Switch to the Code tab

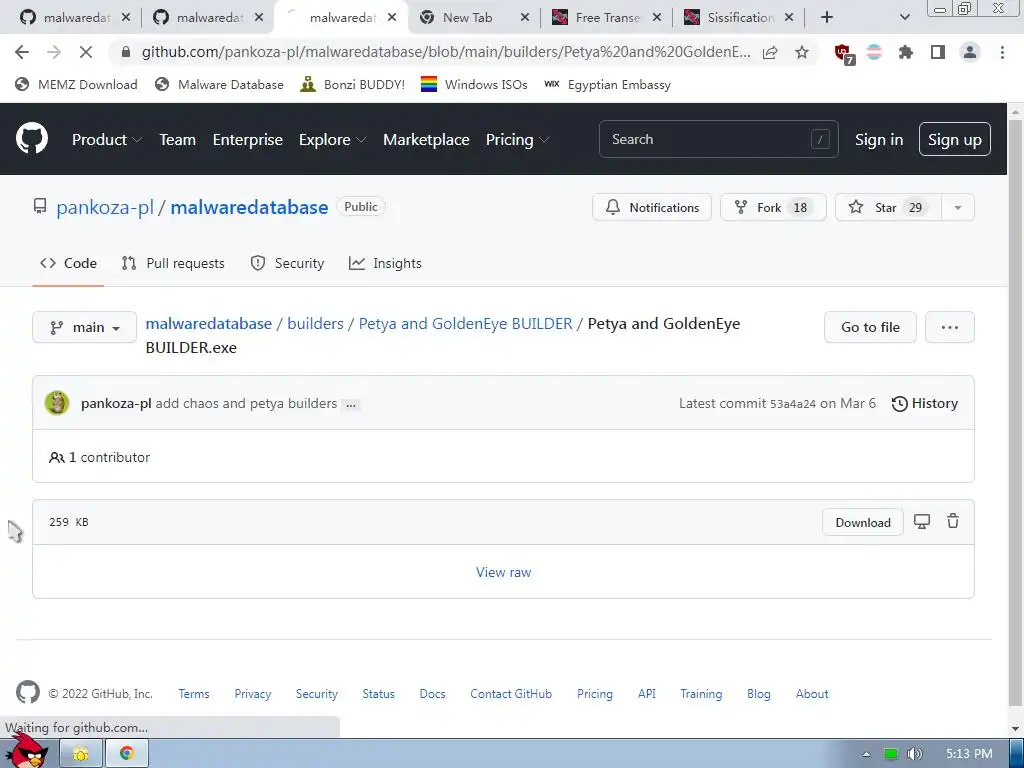(69, 263)
